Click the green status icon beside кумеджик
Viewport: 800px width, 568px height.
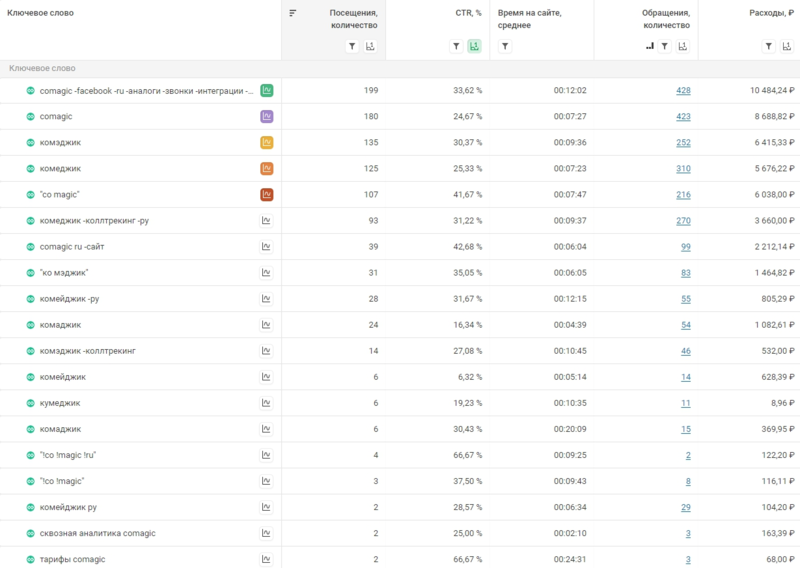tap(31, 403)
